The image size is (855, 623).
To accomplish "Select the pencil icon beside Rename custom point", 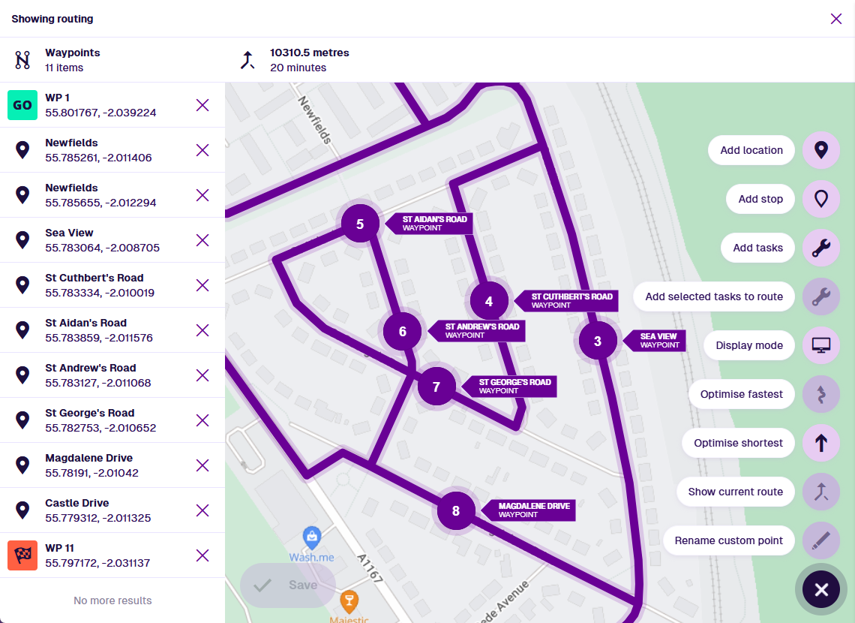I will [x=821, y=540].
